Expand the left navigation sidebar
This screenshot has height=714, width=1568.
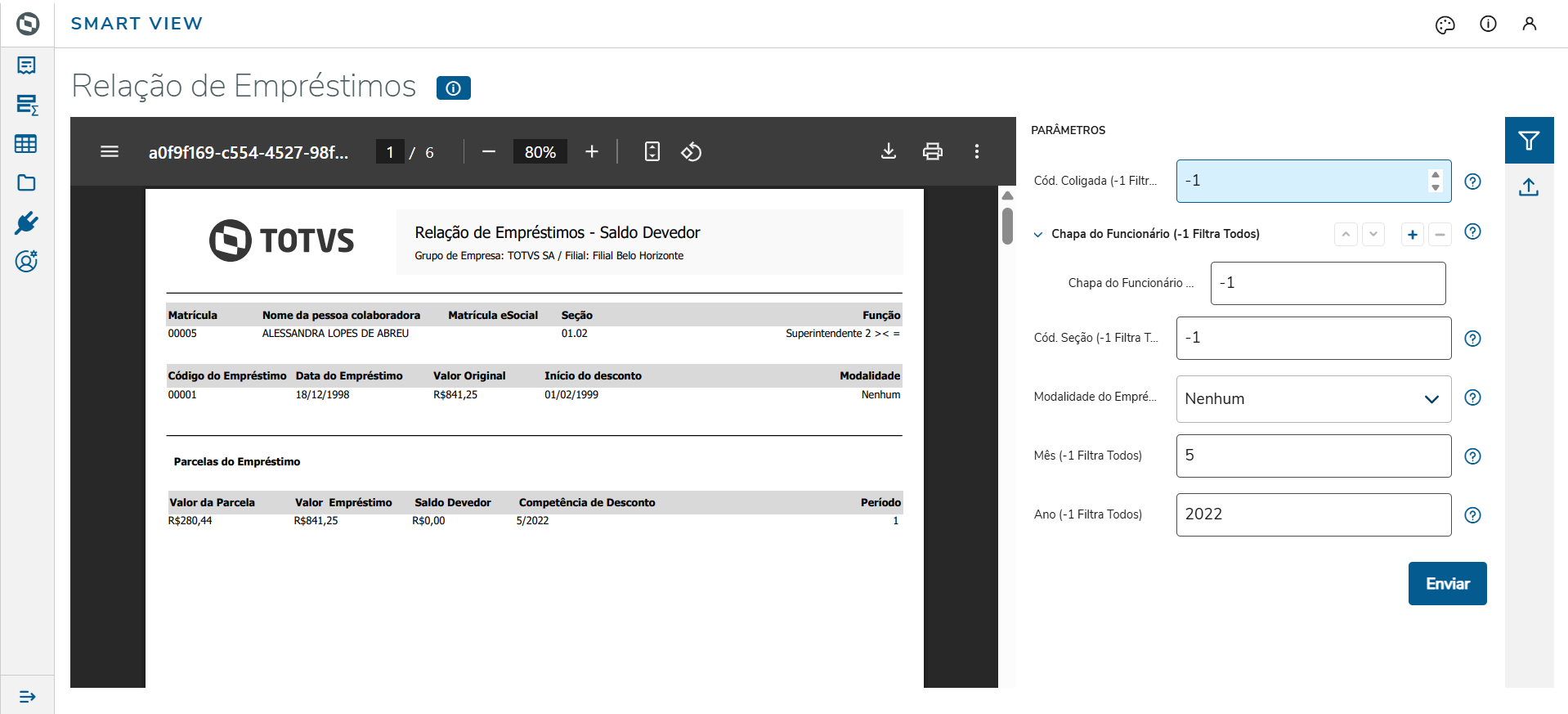27,696
